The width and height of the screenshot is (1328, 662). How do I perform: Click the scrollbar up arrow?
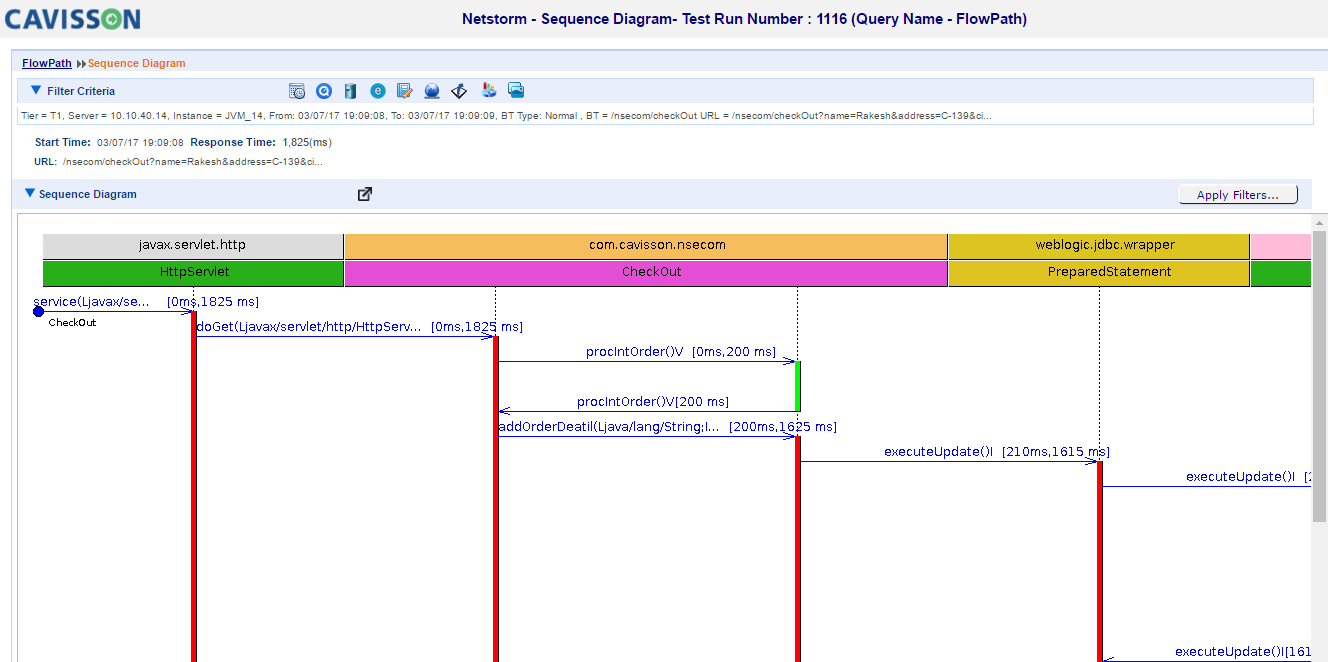pos(1319,221)
